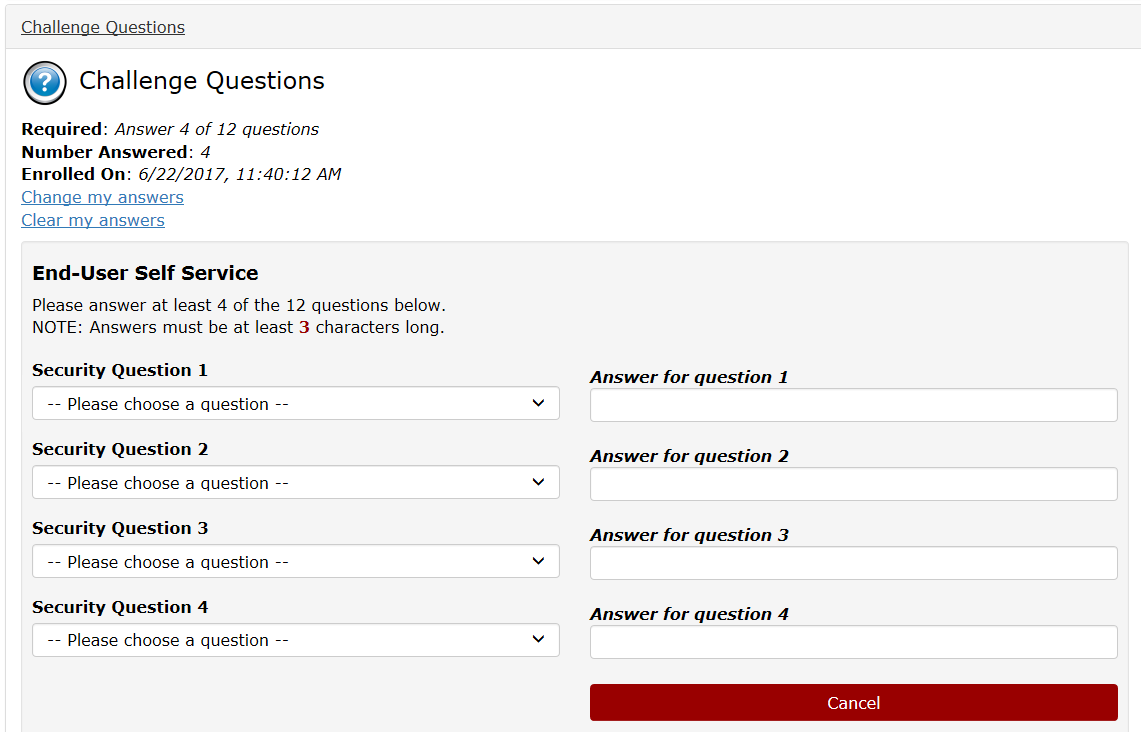
Task: Click the Answer for question 4 label
Action: [689, 614]
